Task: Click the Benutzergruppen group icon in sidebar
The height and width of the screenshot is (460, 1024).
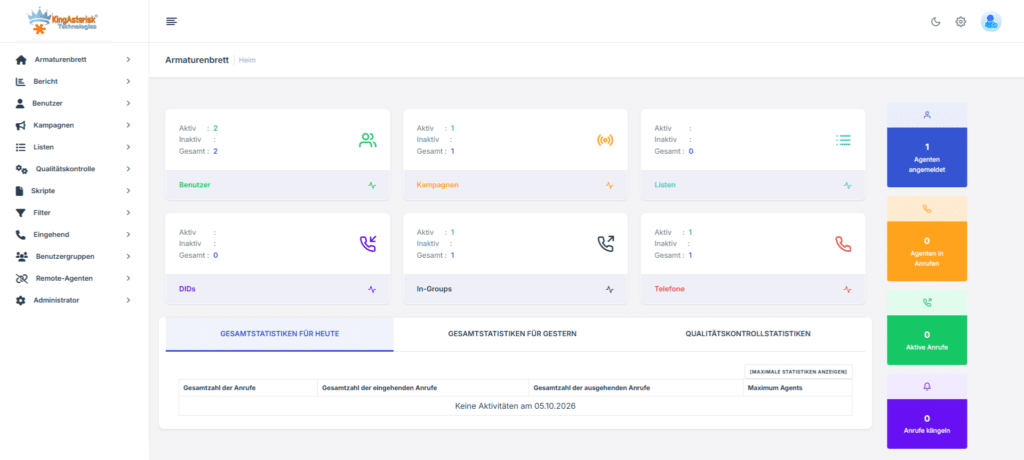Action: tap(22, 256)
